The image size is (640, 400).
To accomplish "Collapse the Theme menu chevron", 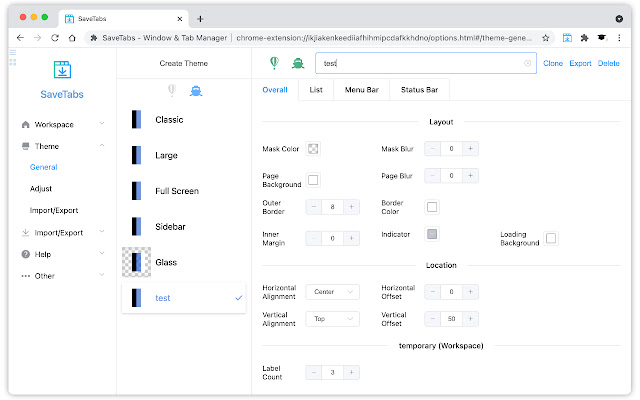I will point(102,145).
